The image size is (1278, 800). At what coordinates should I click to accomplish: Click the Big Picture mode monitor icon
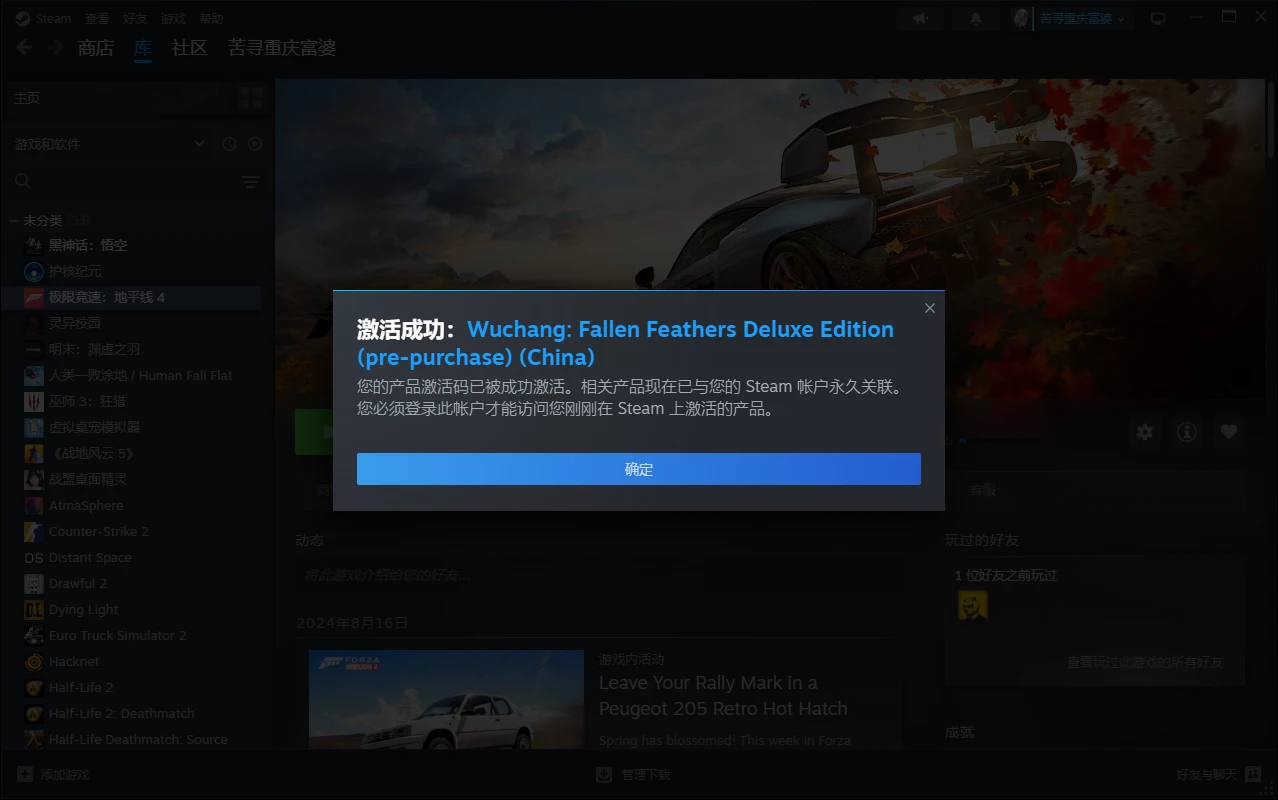1158,18
